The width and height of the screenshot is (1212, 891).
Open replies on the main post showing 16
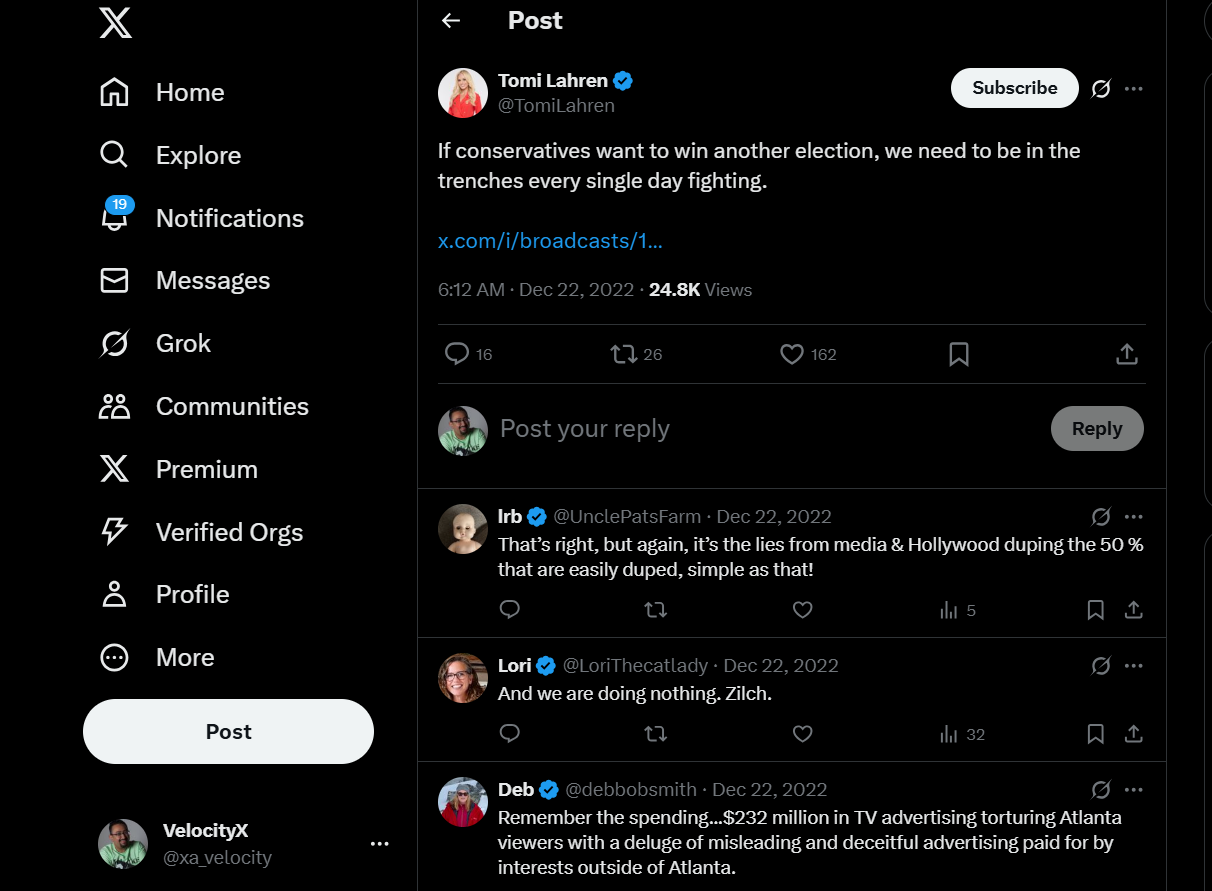tap(457, 354)
